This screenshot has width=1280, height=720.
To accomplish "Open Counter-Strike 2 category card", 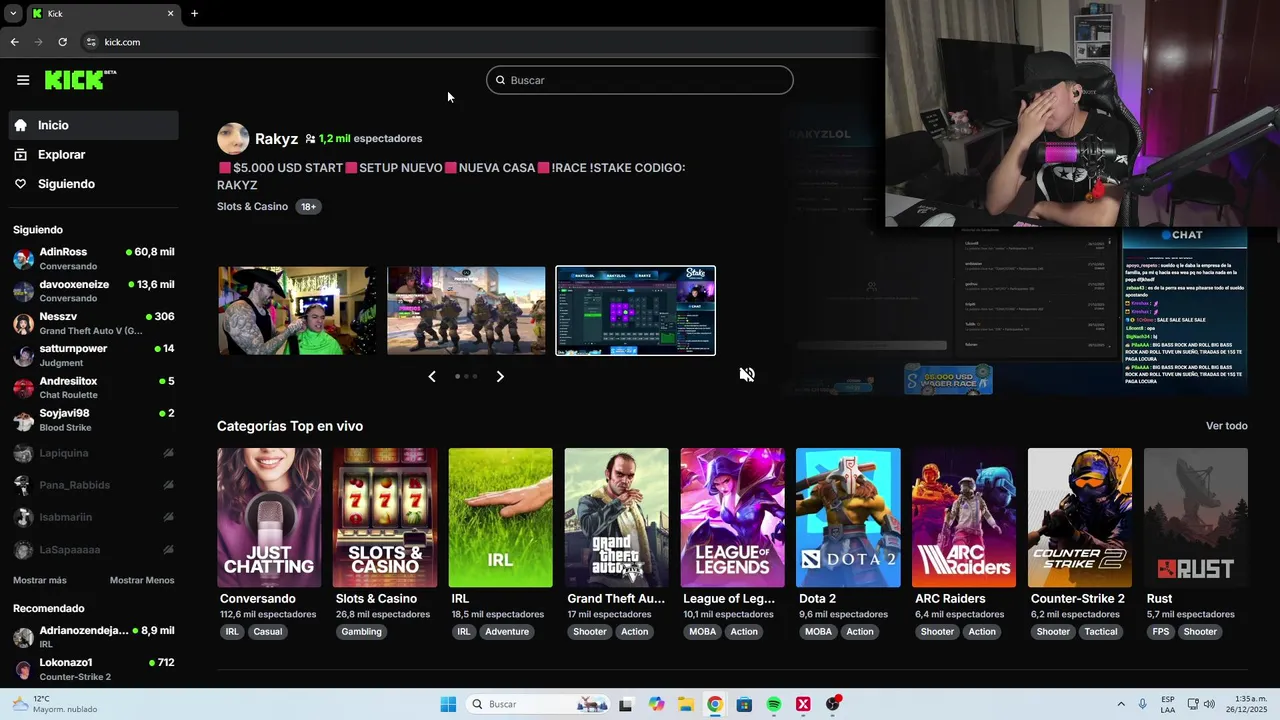I will pyautogui.click(x=1080, y=517).
